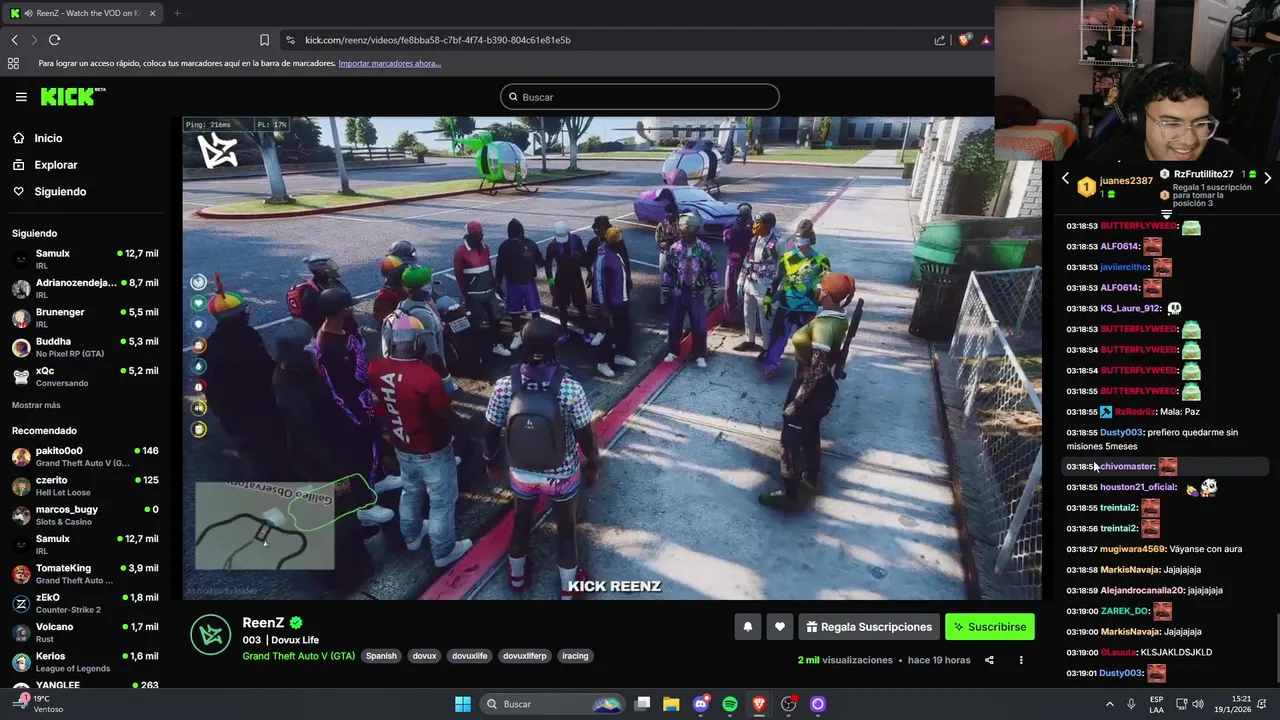Expand list with Mostrar más
This screenshot has width=1280, height=720.
(36, 405)
